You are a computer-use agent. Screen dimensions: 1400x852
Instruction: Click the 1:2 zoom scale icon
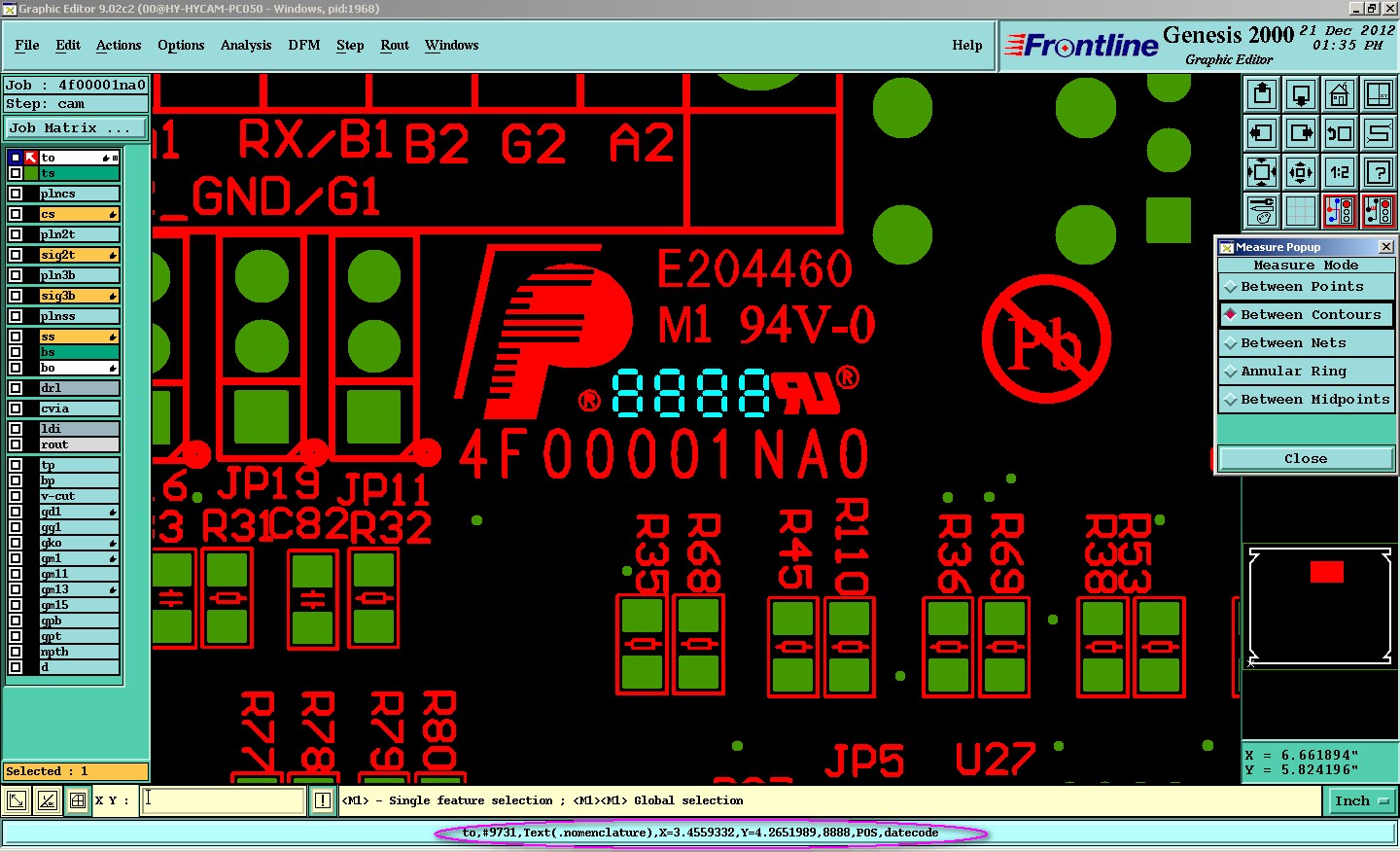point(1340,172)
